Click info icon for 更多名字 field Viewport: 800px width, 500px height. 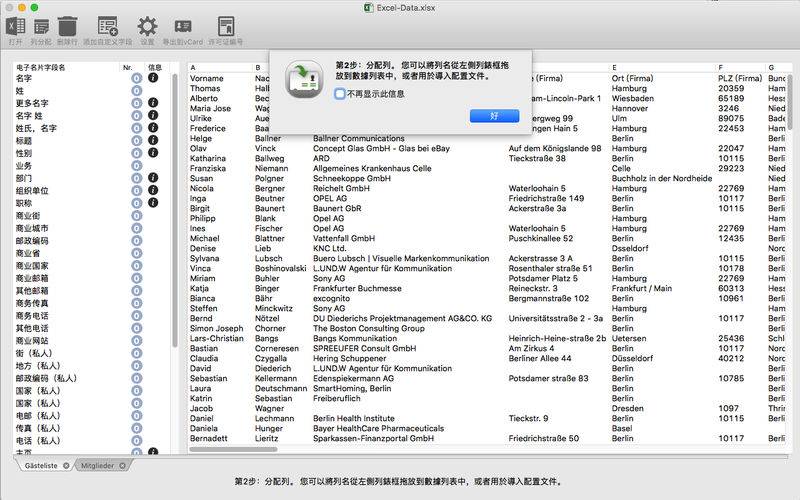(153, 103)
